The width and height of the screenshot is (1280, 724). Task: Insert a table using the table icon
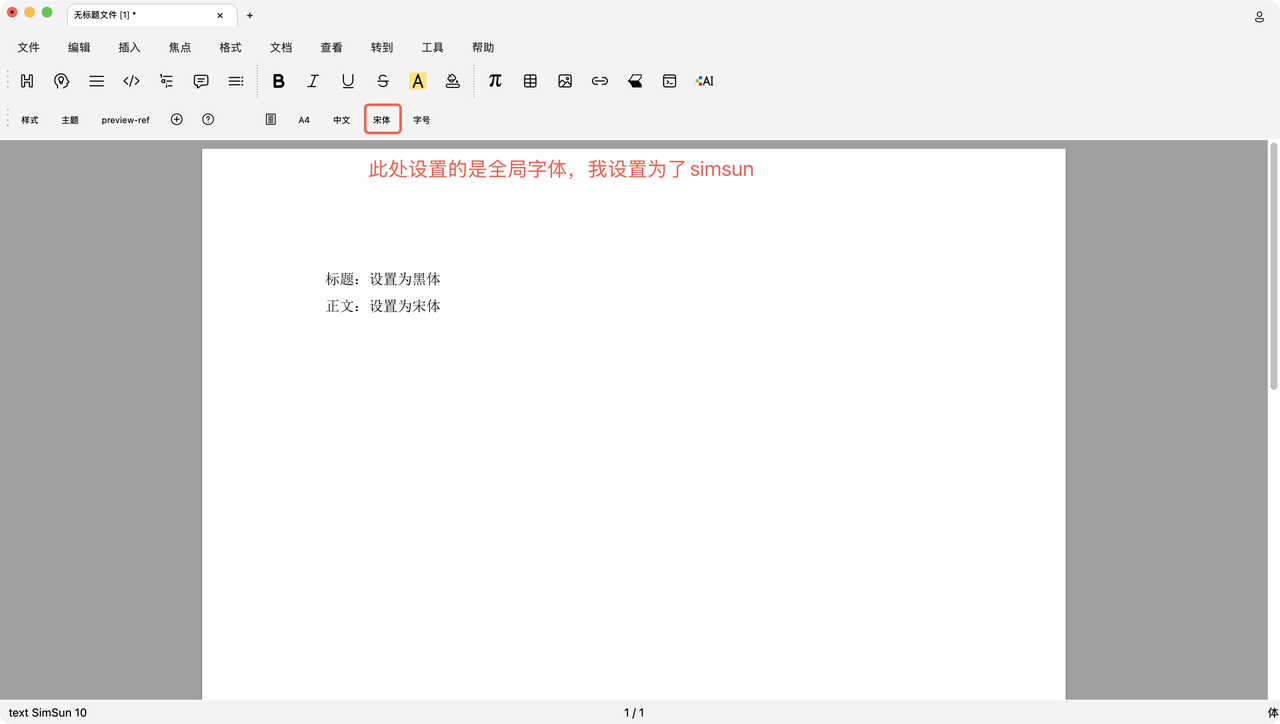[x=530, y=81]
